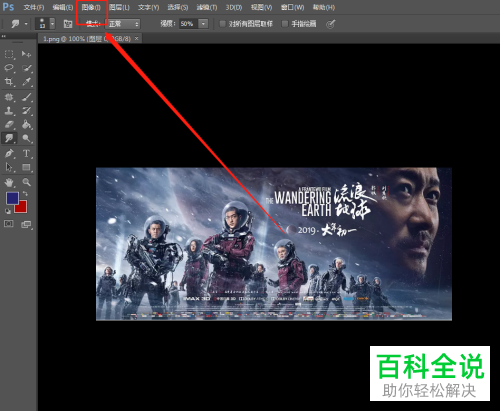Image resolution: width=500 pixels, height=411 pixels.
Task: Select the Eraser tool
Action: (x=9, y=125)
